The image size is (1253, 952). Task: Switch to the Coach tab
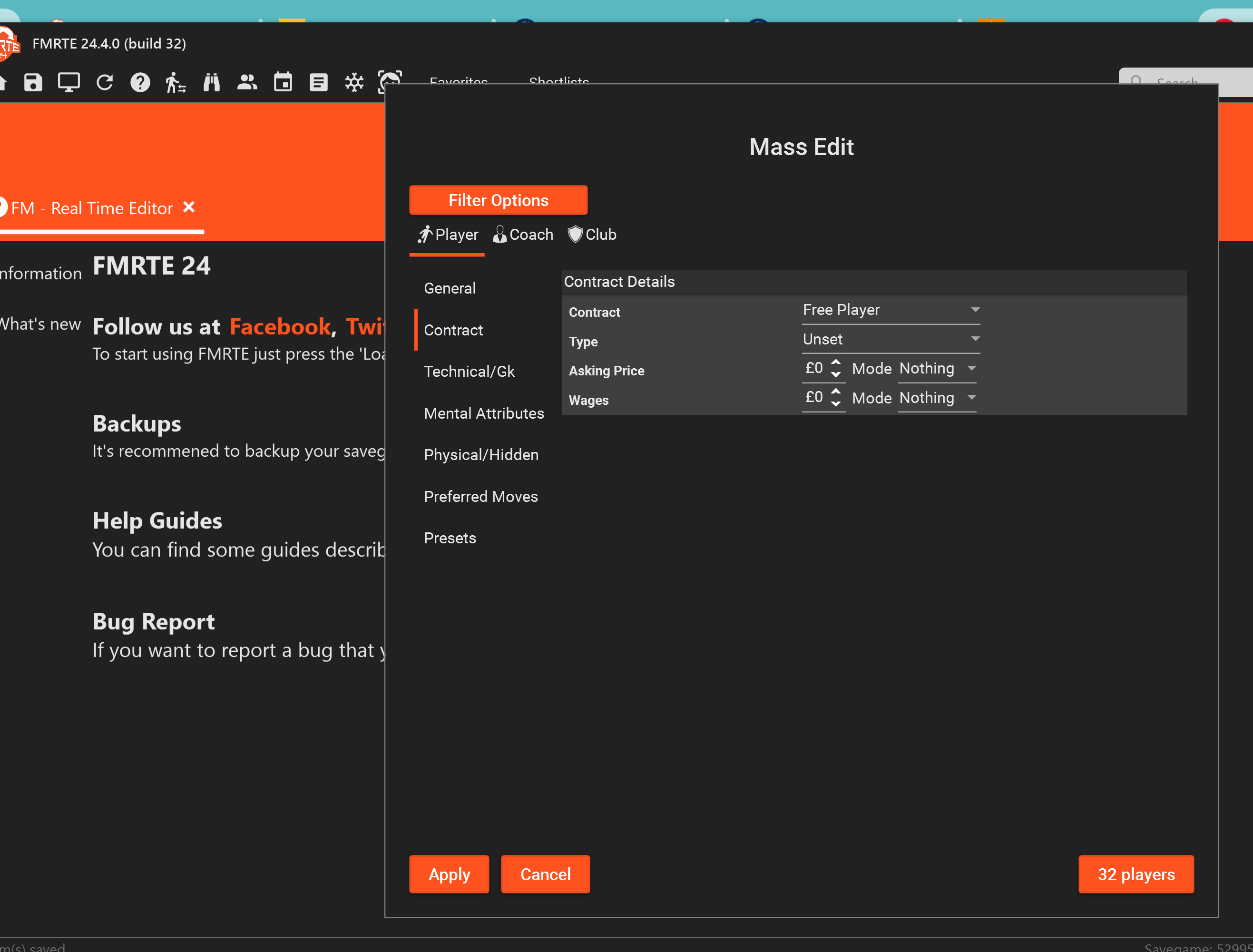(x=523, y=235)
